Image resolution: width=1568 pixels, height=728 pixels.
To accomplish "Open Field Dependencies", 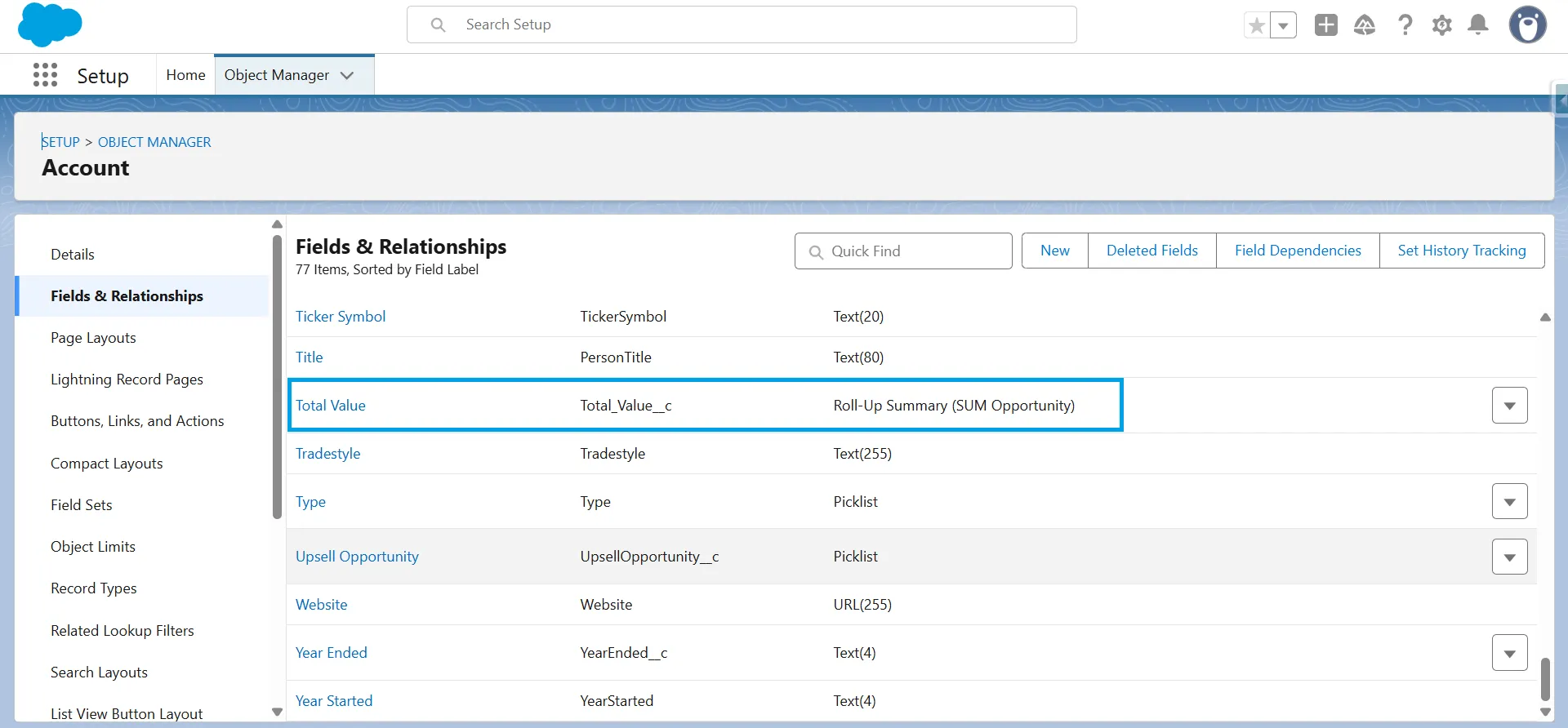I will point(1298,251).
